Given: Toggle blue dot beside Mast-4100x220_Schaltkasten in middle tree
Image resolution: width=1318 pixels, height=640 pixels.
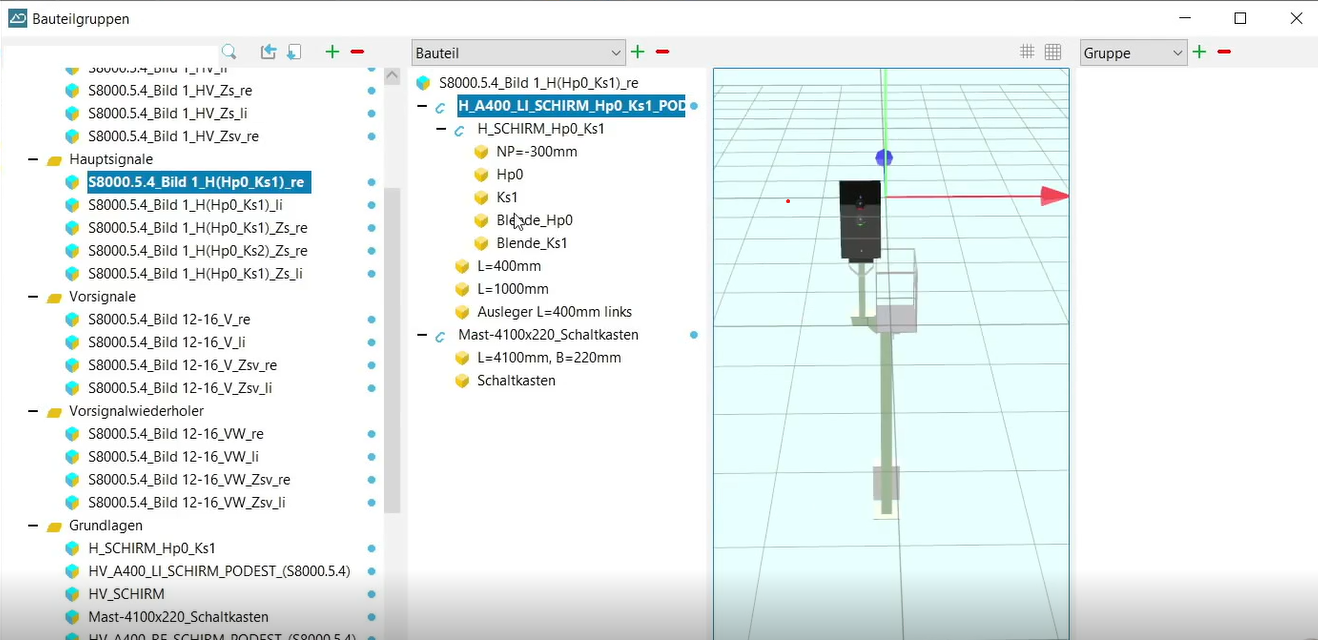Looking at the screenshot, I should pyautogui.click(x=694, y=335).
